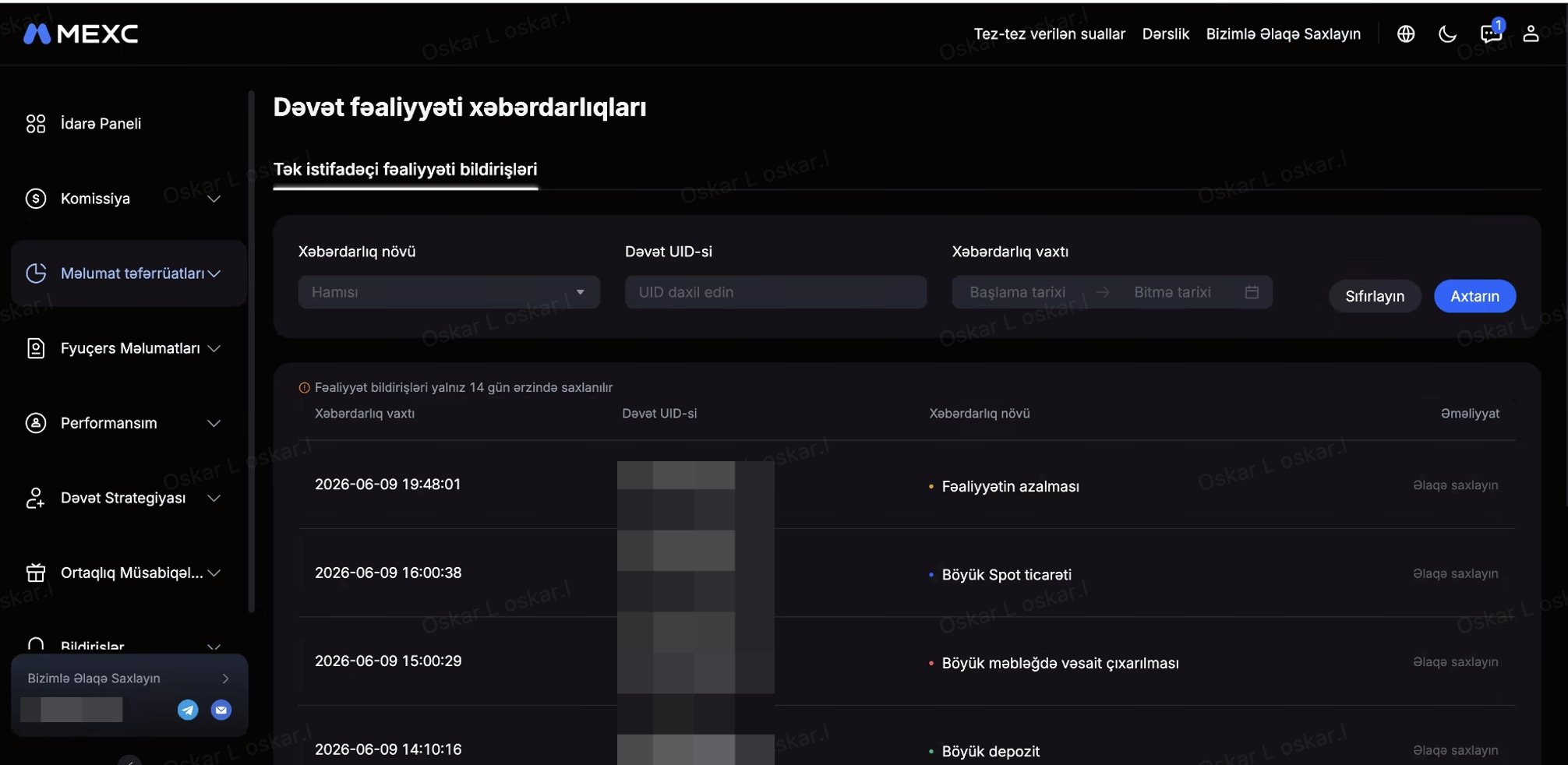Expand the Dəvət Strategiyası chevron
This screenshot has width=1568, height=765.
(x=214, y=498)
